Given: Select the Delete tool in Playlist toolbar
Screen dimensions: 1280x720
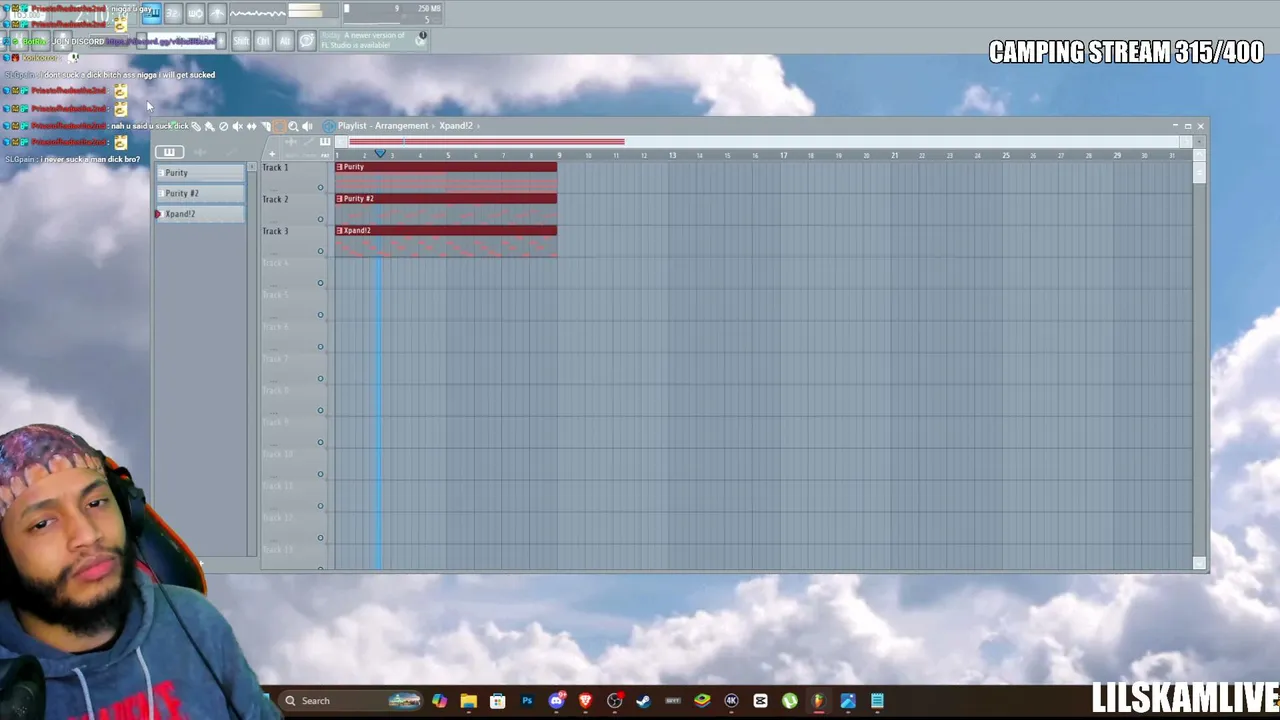Looking at the screenshot, I should tap(223, 126).
